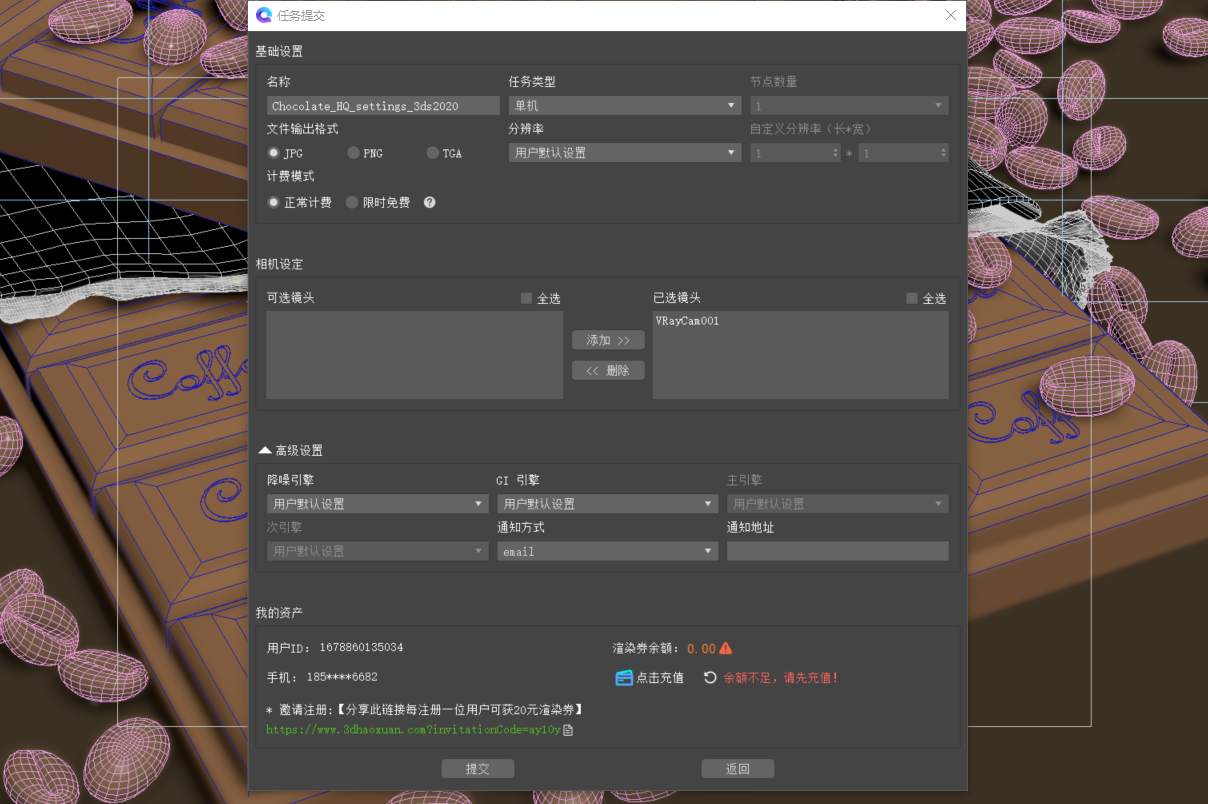Screen dimensions: 1208x804
Task: Click the app logo in title bar
Action: tap(264, 15)
